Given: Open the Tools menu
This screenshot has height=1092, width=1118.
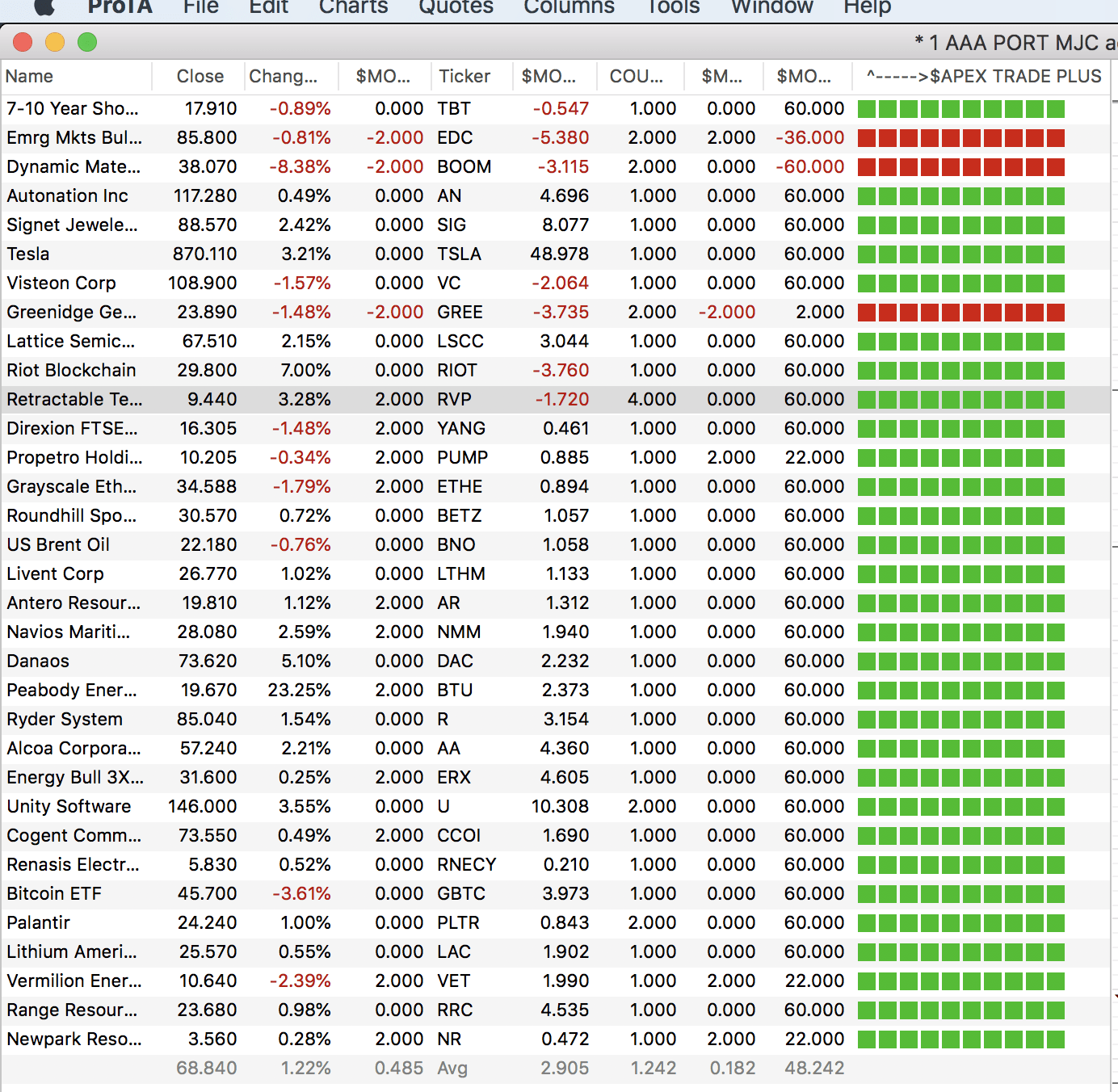Looking at the screenshot, I should (673, 7).
